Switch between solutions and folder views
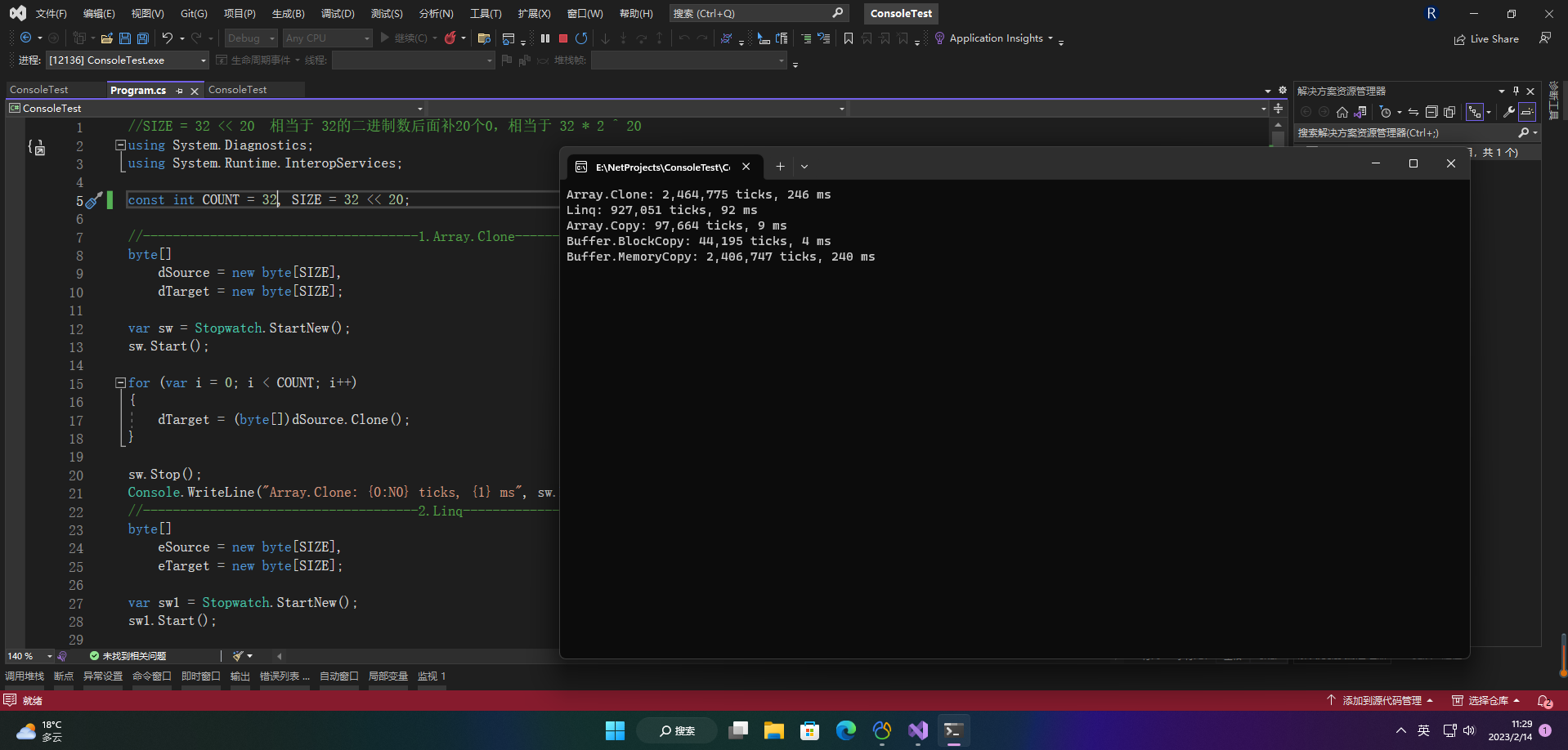This screenshot has width=1568, height=750. coord(1360,112)
